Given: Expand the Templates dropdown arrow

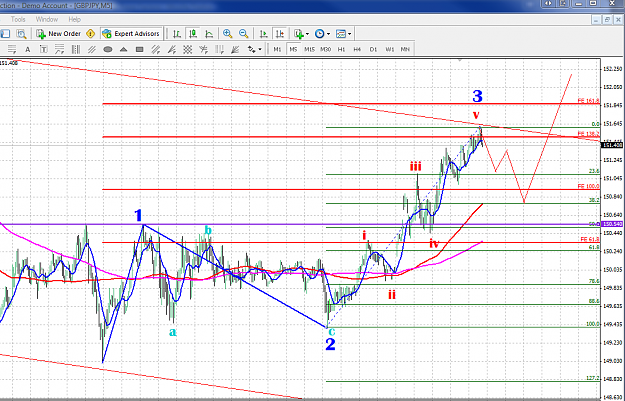Looking at the screenshot, I should (x=350, y=34).
